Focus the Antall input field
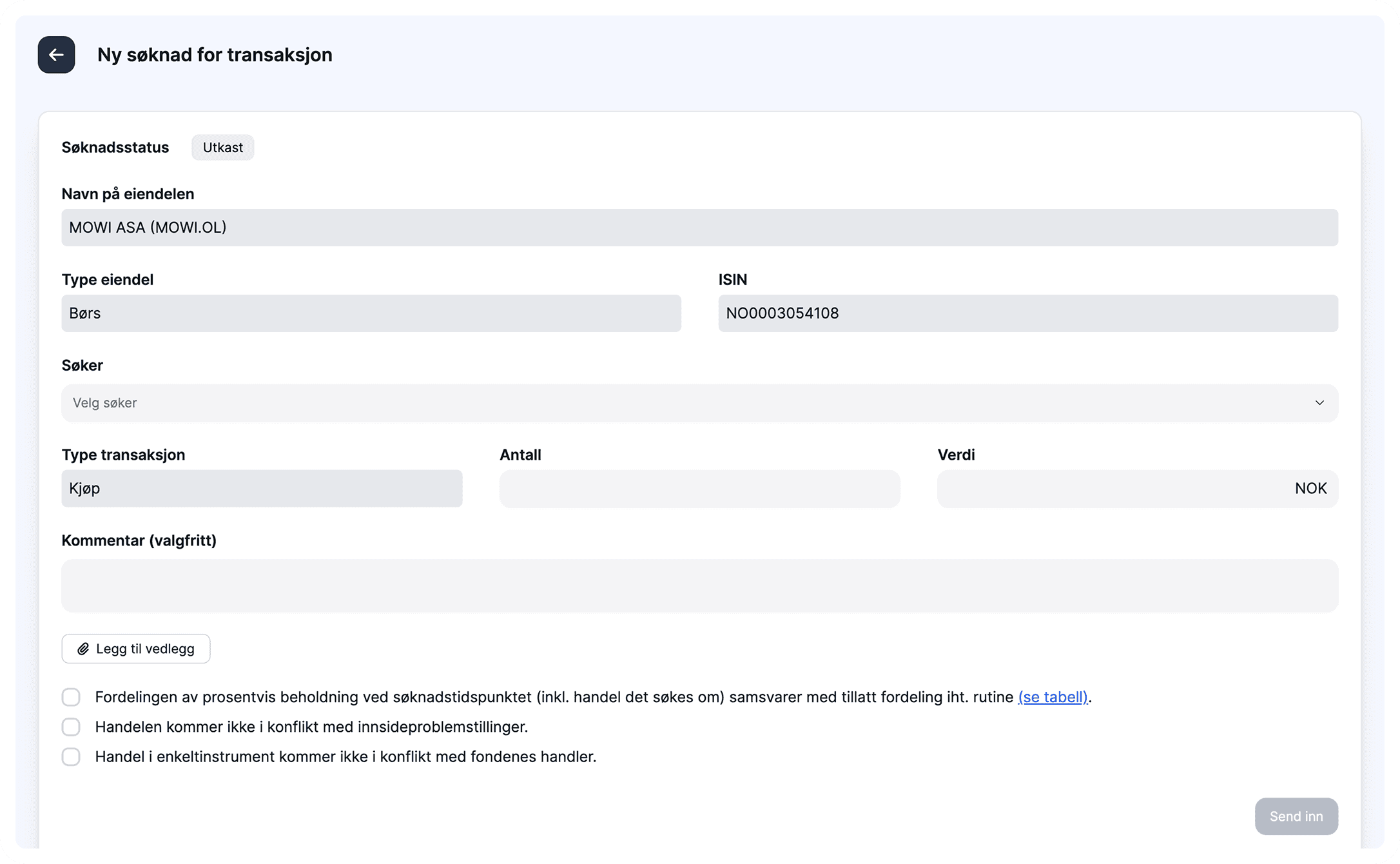The height and width of the screenshot is (864, 1400). click(699, 488)
